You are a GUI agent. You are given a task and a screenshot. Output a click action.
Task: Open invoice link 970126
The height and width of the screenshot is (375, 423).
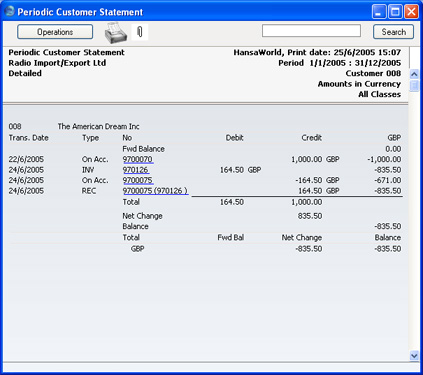pyautogui.click(x=135, y=170)
